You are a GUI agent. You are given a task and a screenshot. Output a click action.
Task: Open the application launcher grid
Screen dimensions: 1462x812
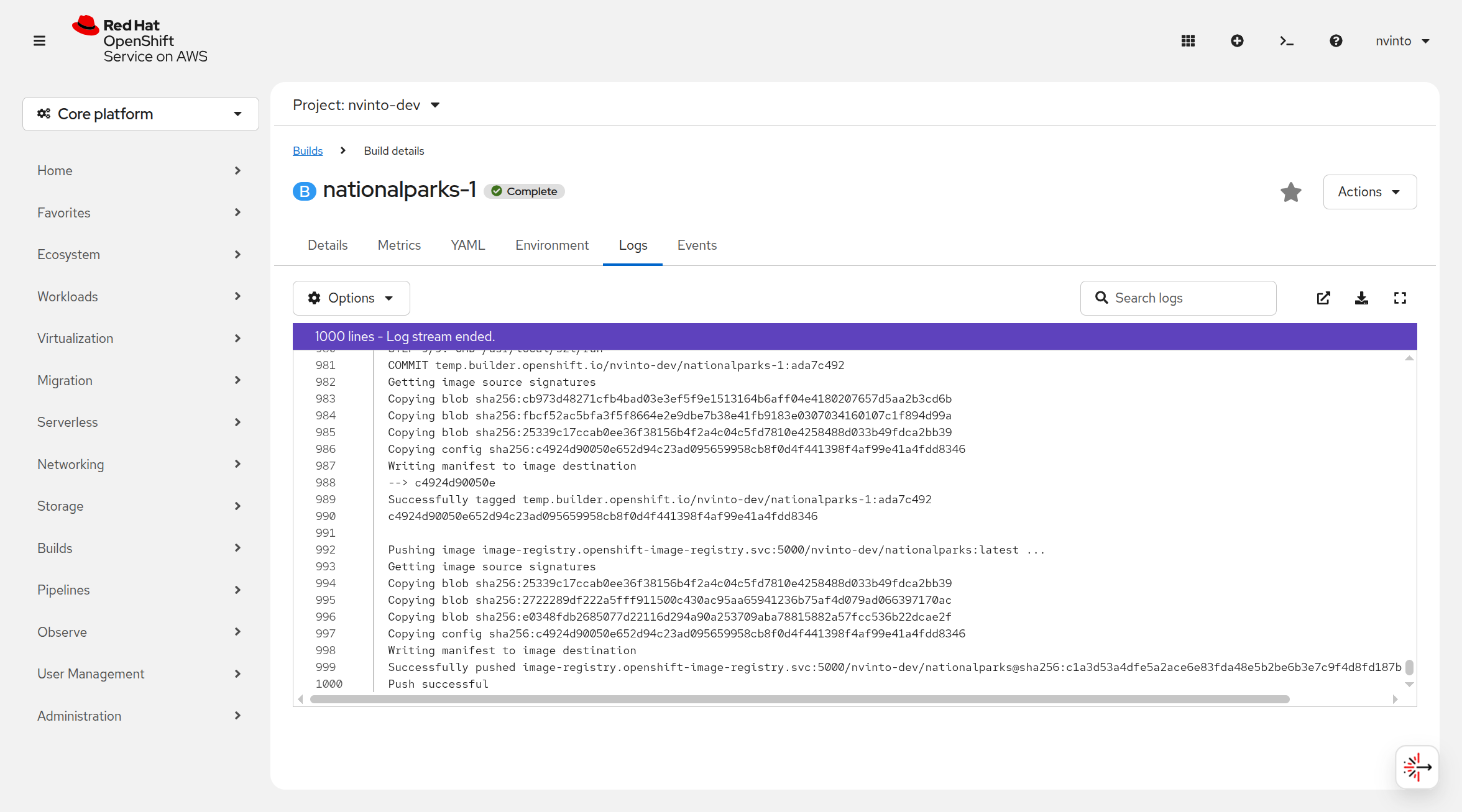pyautogui.click(x=1188, y=41)
